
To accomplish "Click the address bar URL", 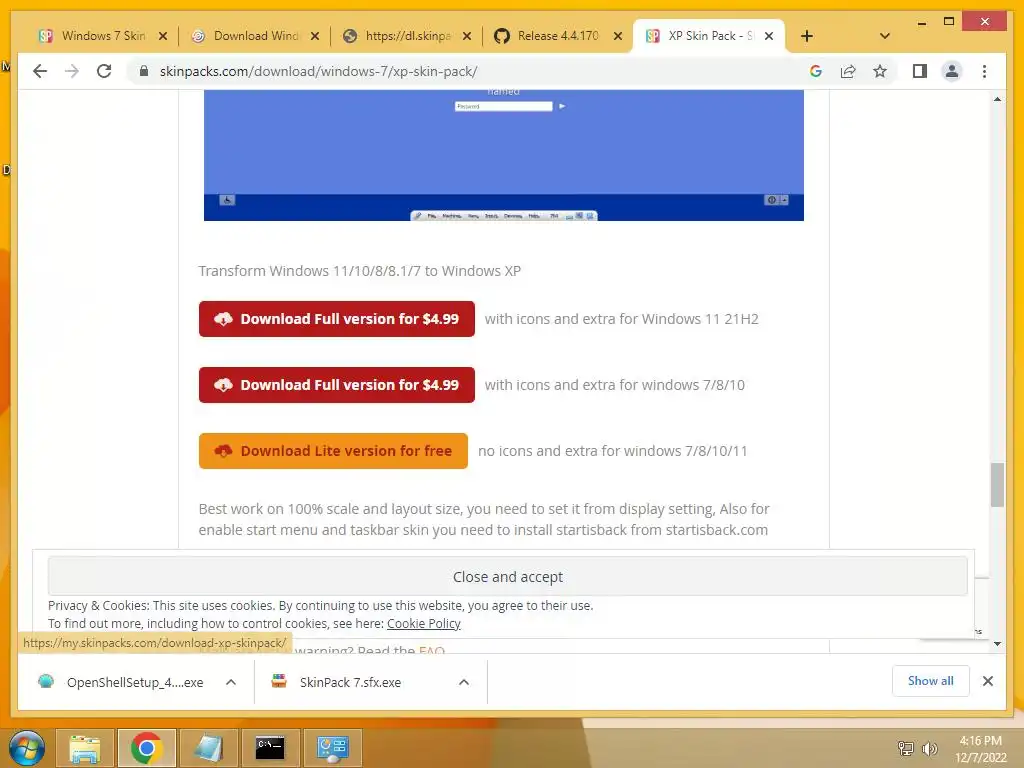I will click(319, 71).
